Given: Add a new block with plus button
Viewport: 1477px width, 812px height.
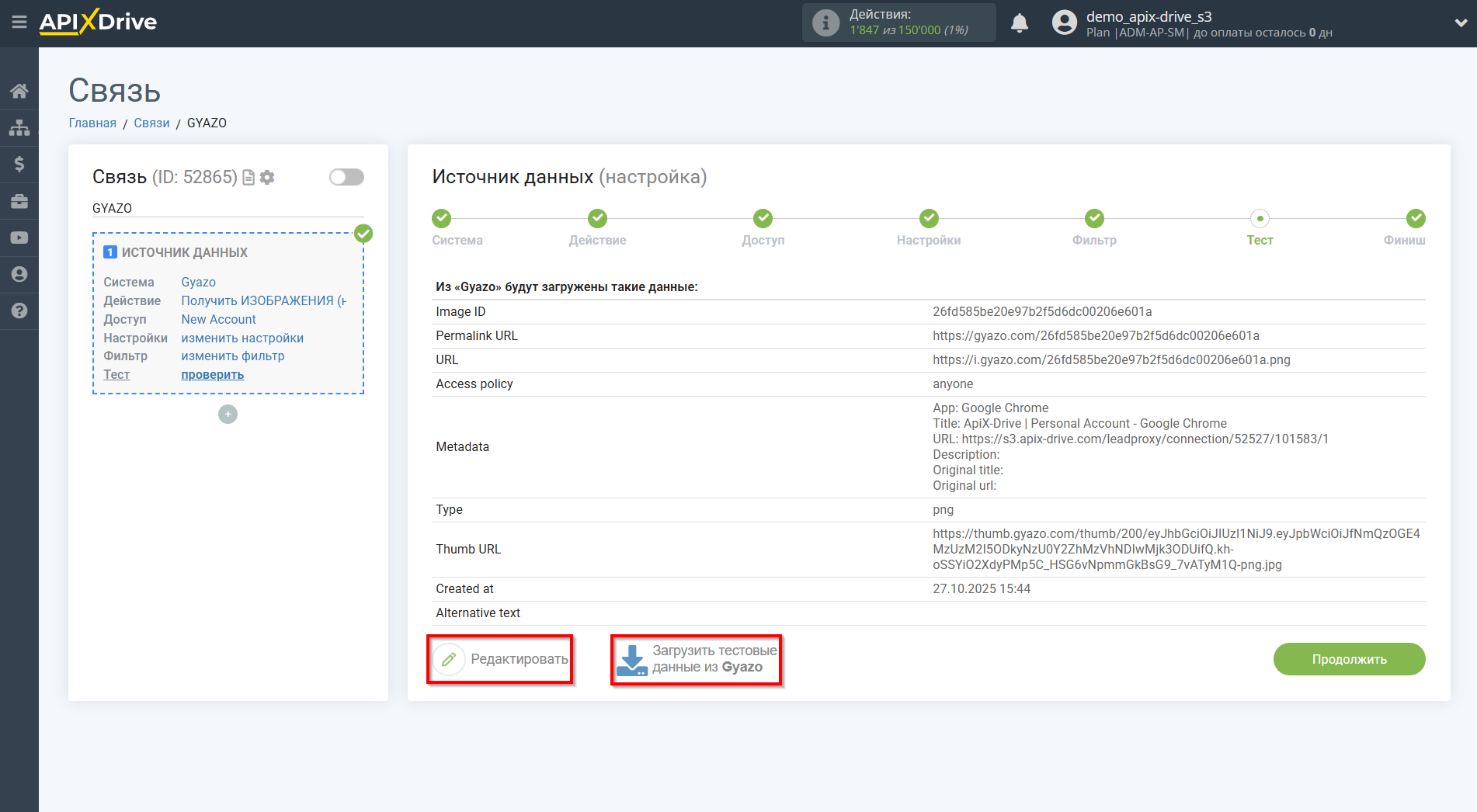Looking at the screenshot, I should [228, 415].
